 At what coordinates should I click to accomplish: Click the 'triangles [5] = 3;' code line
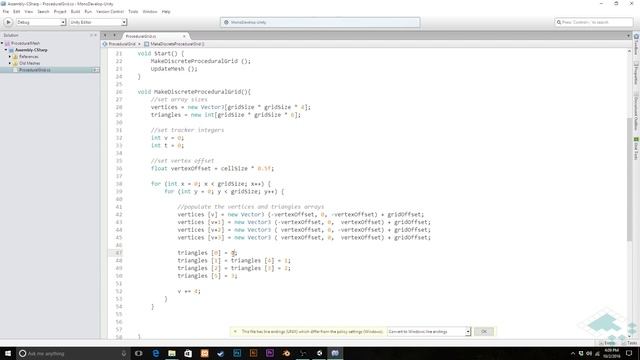click(207, 276)
